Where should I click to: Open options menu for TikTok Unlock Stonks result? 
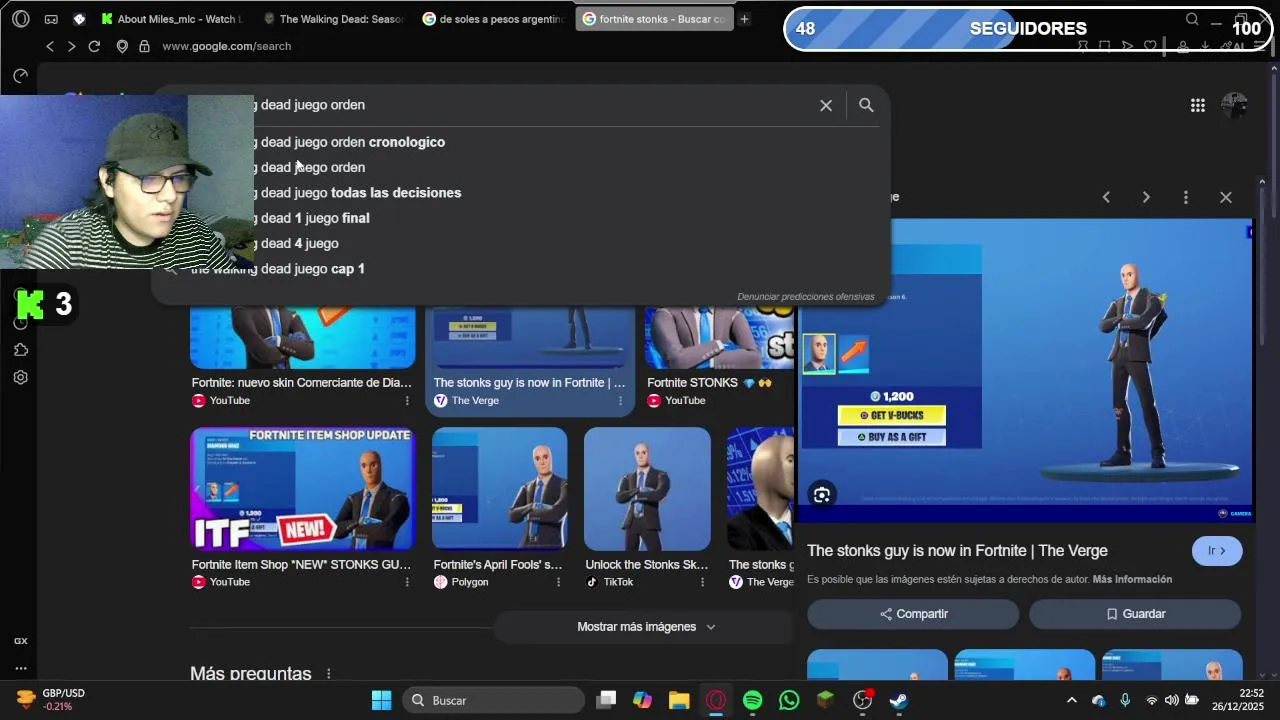coord(702,582)
